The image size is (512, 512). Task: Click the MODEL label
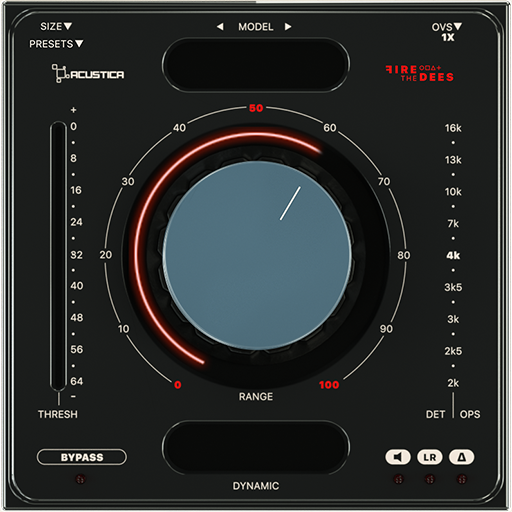[256, 27]
